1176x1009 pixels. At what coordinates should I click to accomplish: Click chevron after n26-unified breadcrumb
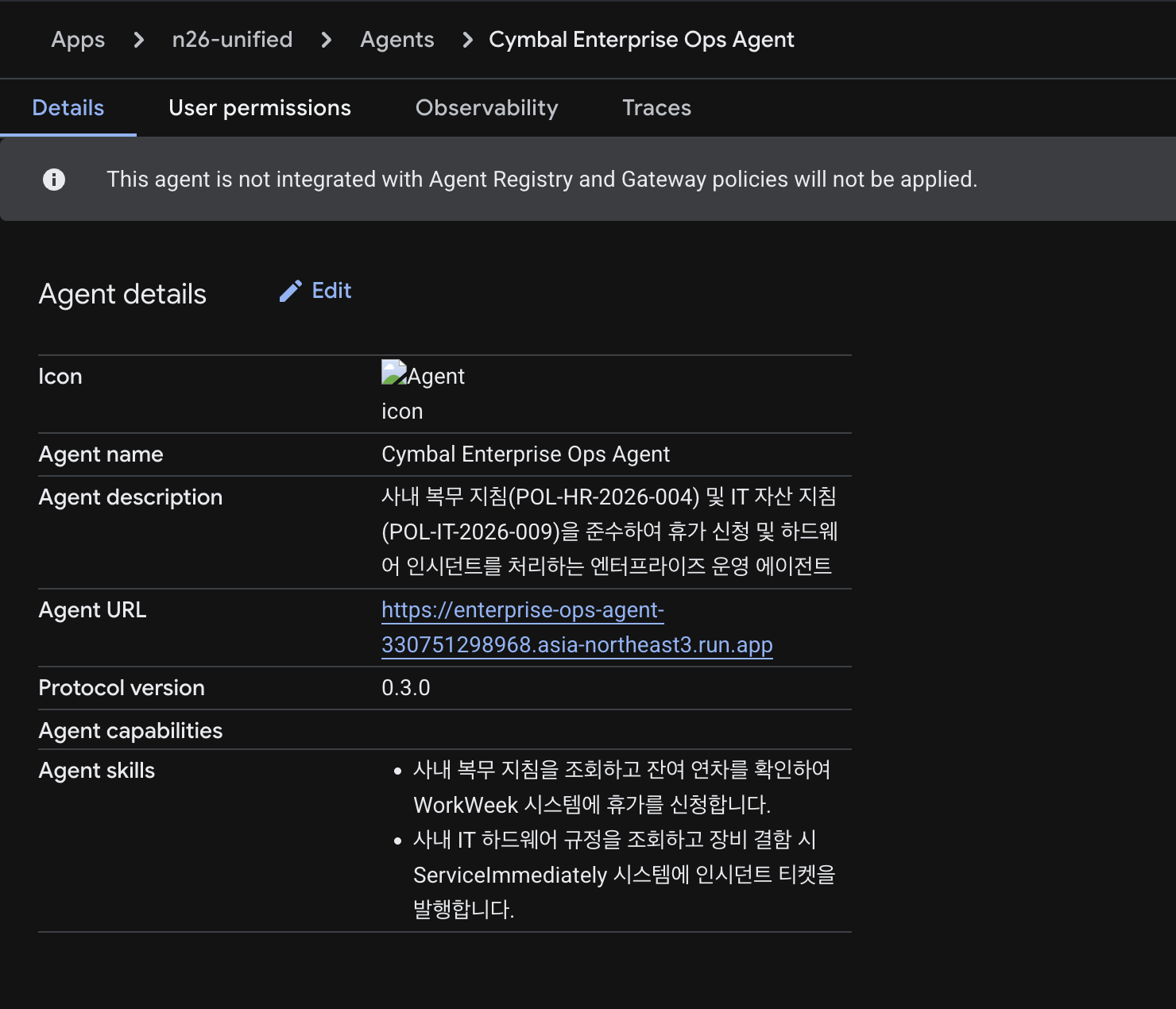(x=327, y=40)
